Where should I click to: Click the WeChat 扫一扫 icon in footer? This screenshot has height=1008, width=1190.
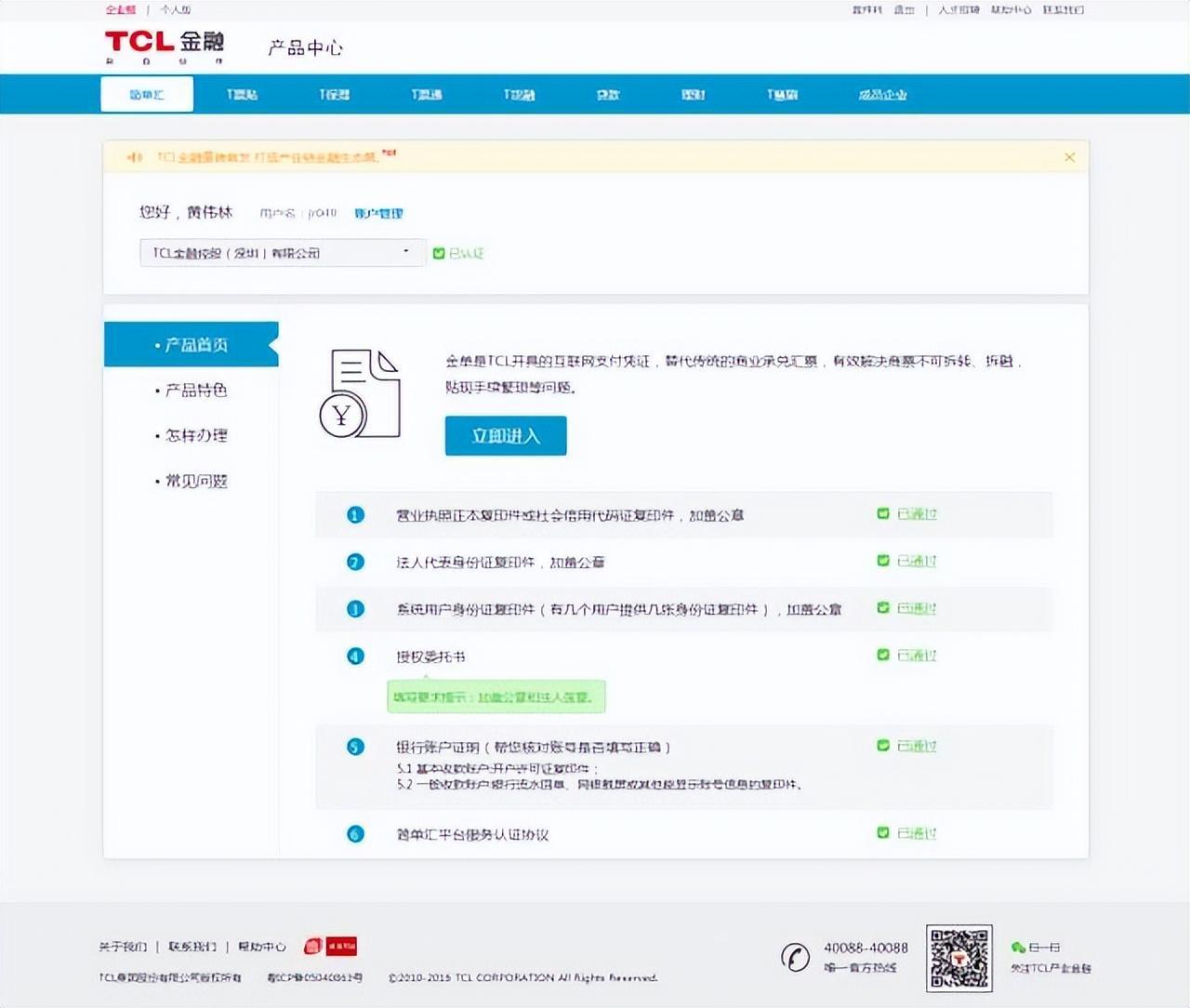click(x=1018, y=947)
